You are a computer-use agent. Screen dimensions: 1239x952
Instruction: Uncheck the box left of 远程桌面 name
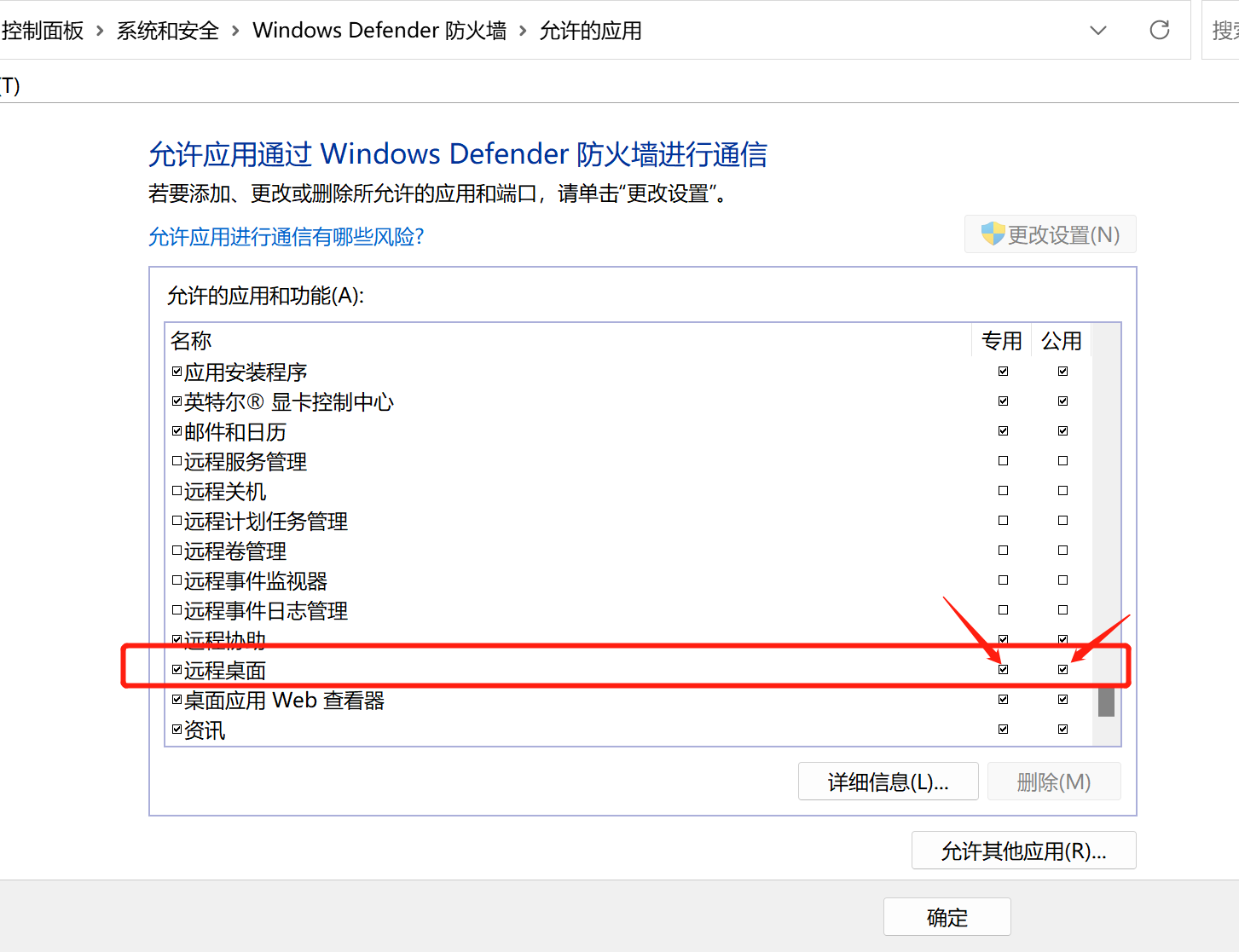click(177, 670)
